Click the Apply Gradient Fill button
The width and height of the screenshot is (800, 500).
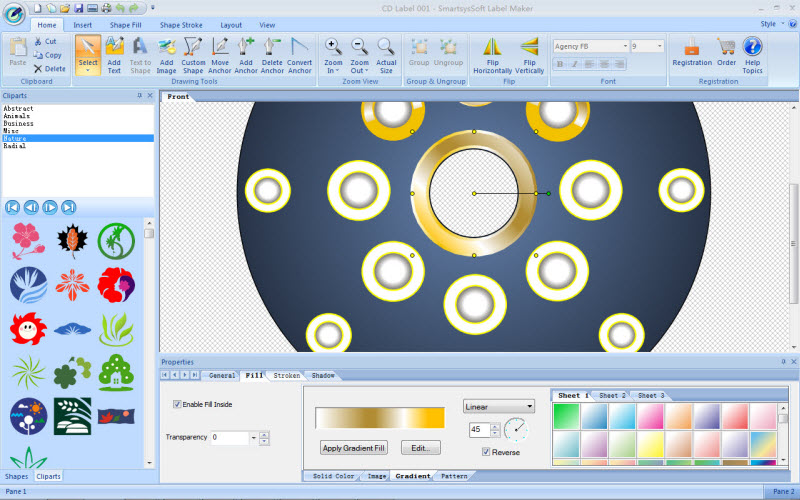[354, 448]
